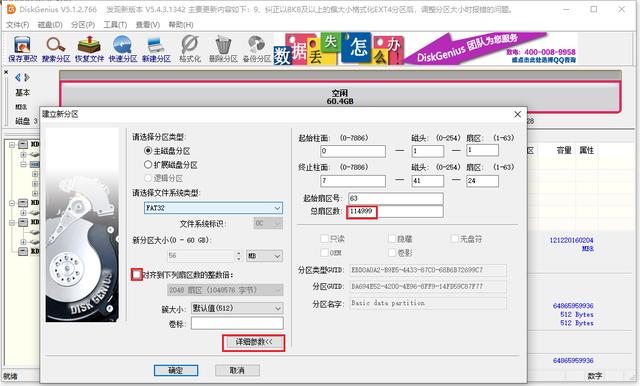Click the end 扇区 field showing 24

(482, 181)
